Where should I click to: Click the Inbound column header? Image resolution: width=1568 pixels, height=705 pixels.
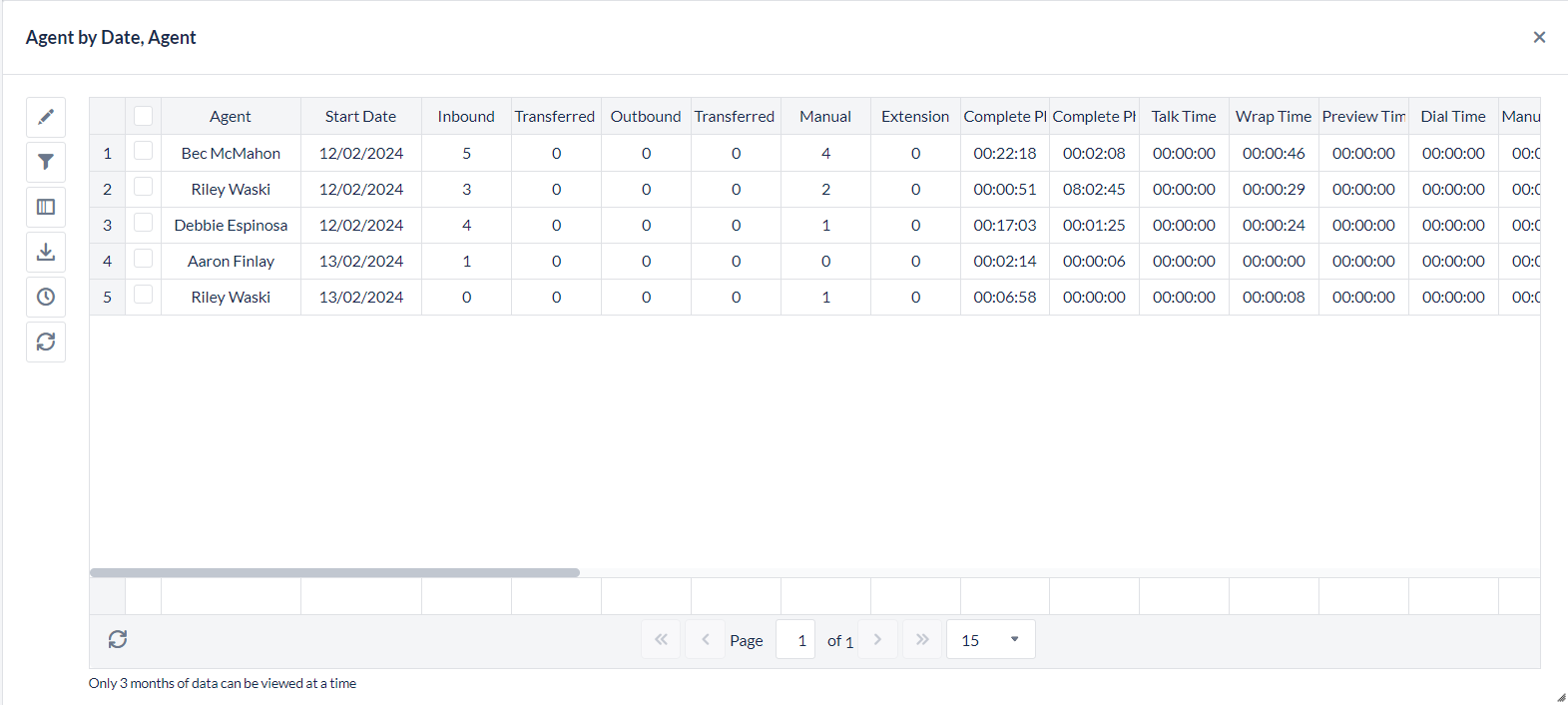click(466, 117)
